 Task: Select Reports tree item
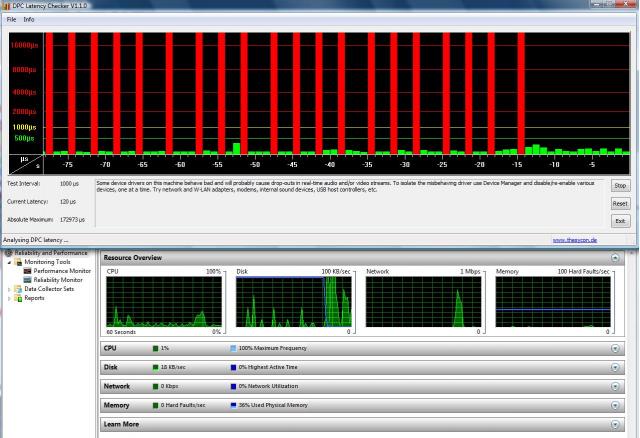pos(34,298)
